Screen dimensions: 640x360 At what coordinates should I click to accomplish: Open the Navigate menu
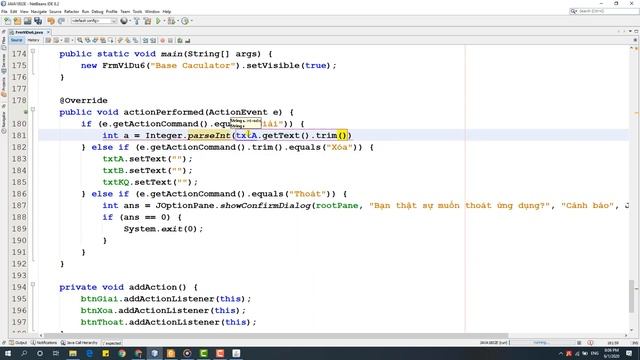(x=39, y=11)
